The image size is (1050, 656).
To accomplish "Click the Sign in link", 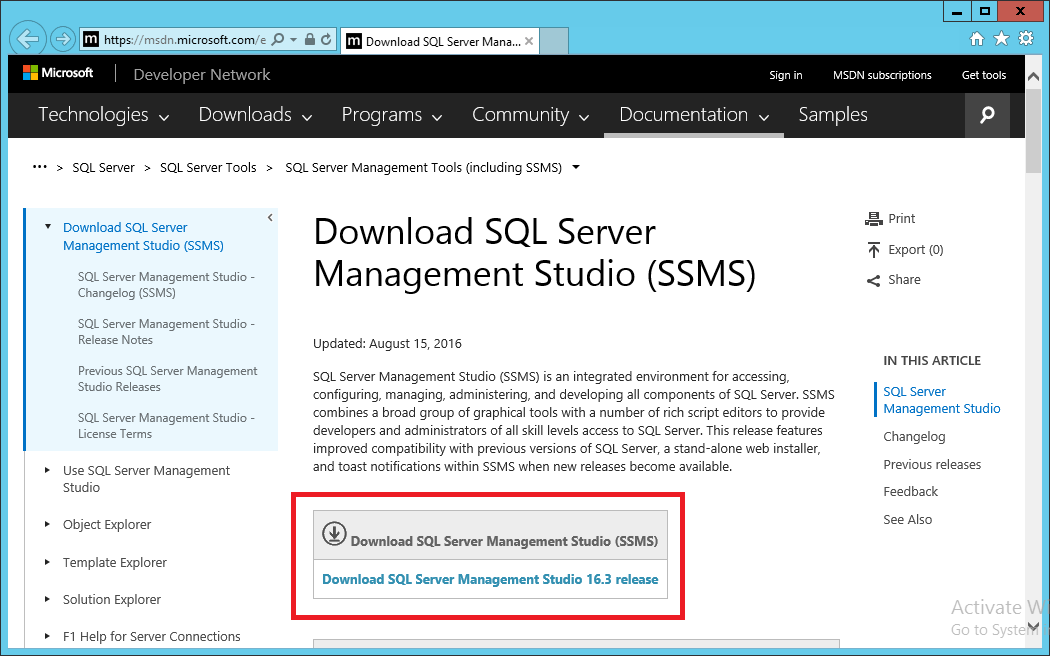I will pos(785,75).
